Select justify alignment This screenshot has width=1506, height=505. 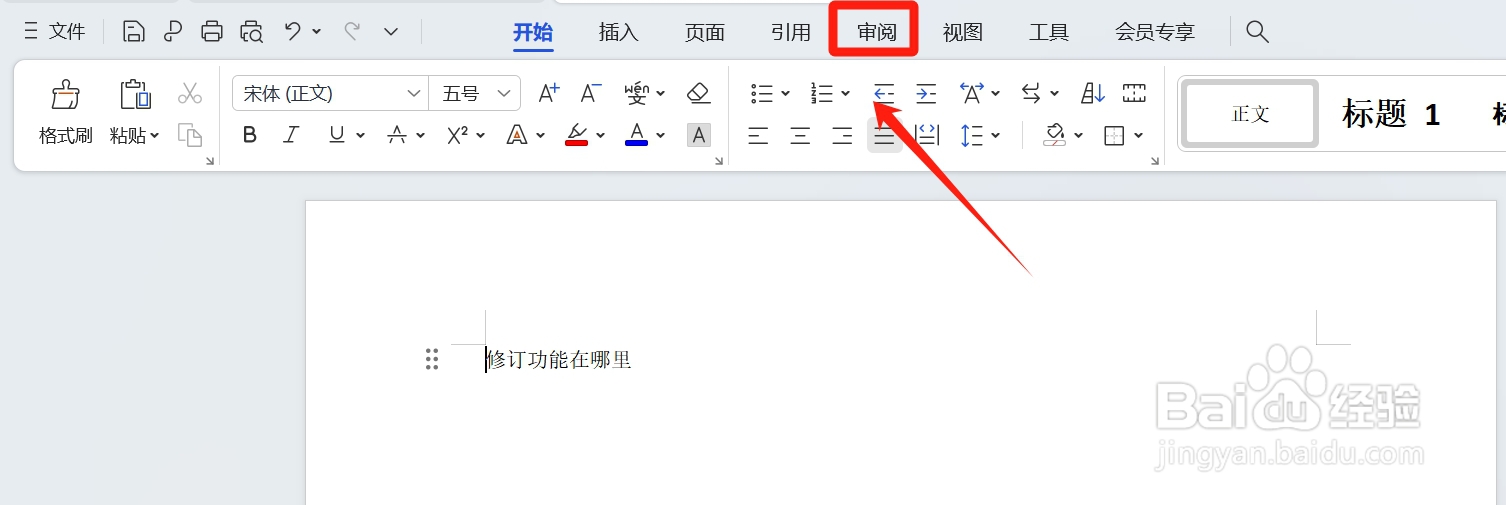coord(884,135)
